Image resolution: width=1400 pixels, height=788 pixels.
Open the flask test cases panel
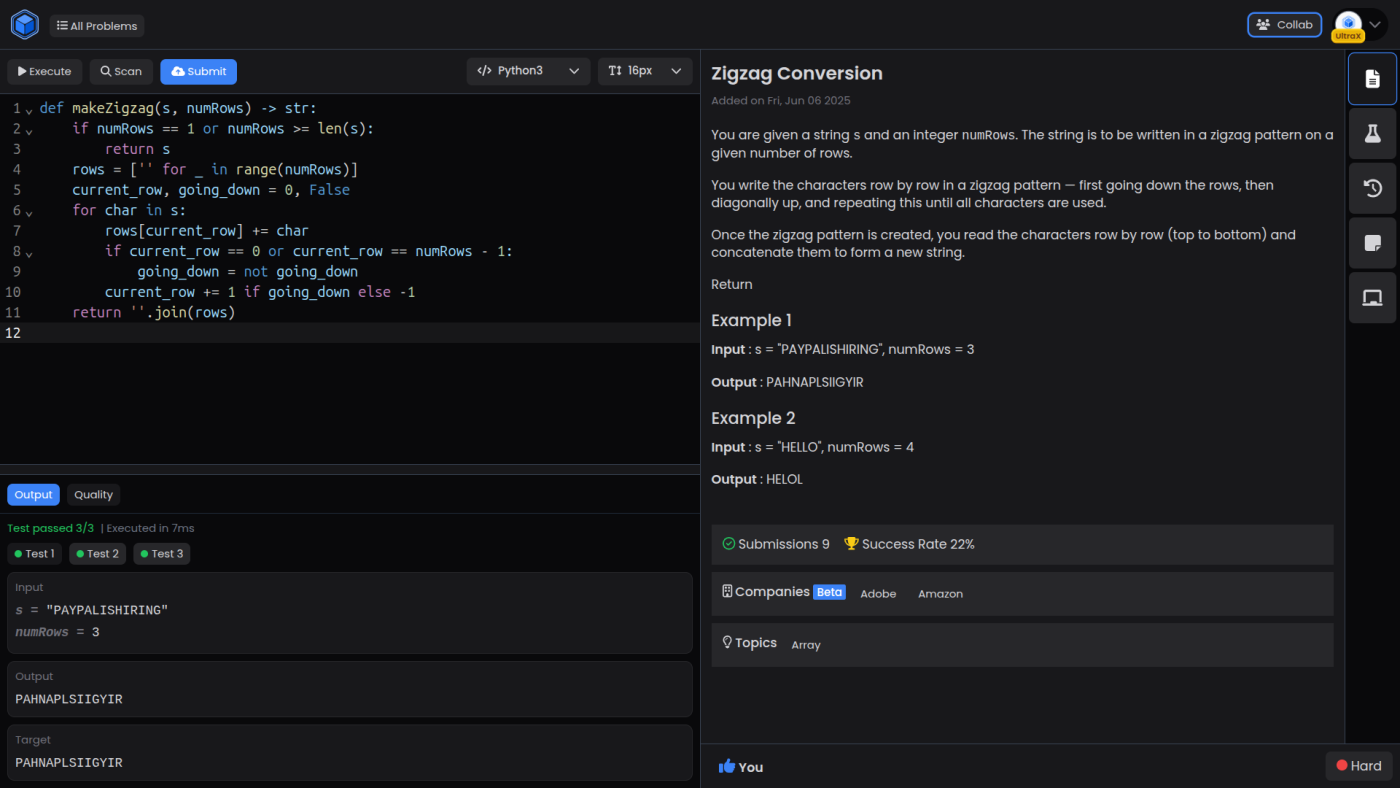(x=1372, y=134)
